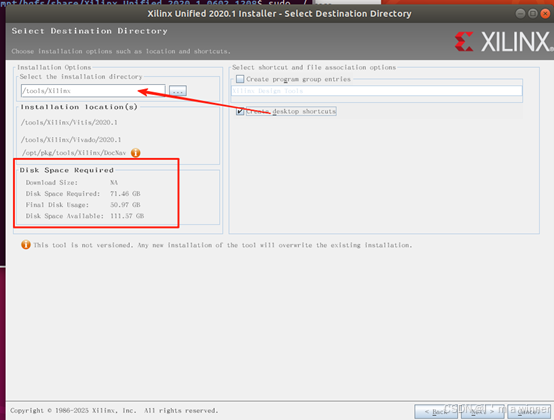The height and width of the screenshot is (420, 554).
Task: Go back with the Back button
Action: tap(436, 412)
